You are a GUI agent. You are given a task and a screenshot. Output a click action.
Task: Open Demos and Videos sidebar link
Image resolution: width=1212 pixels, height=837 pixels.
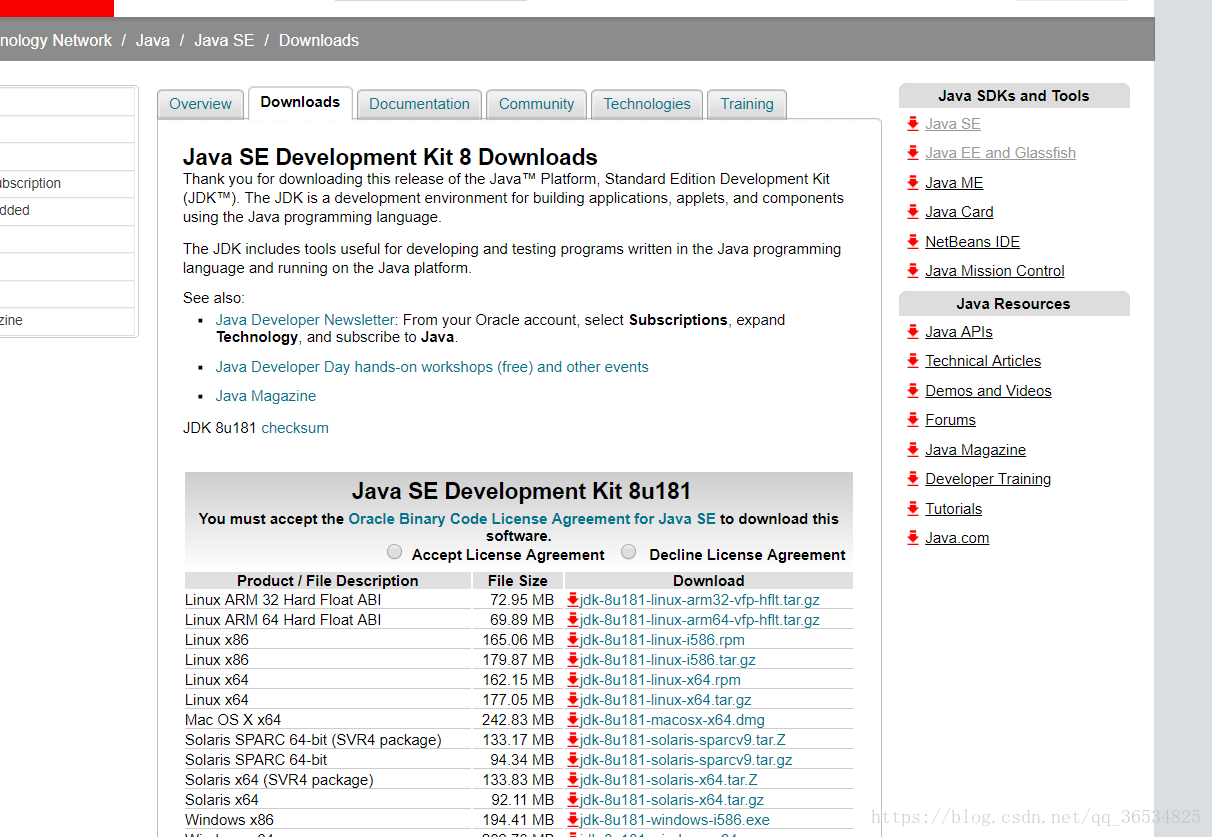click(989, 391)
